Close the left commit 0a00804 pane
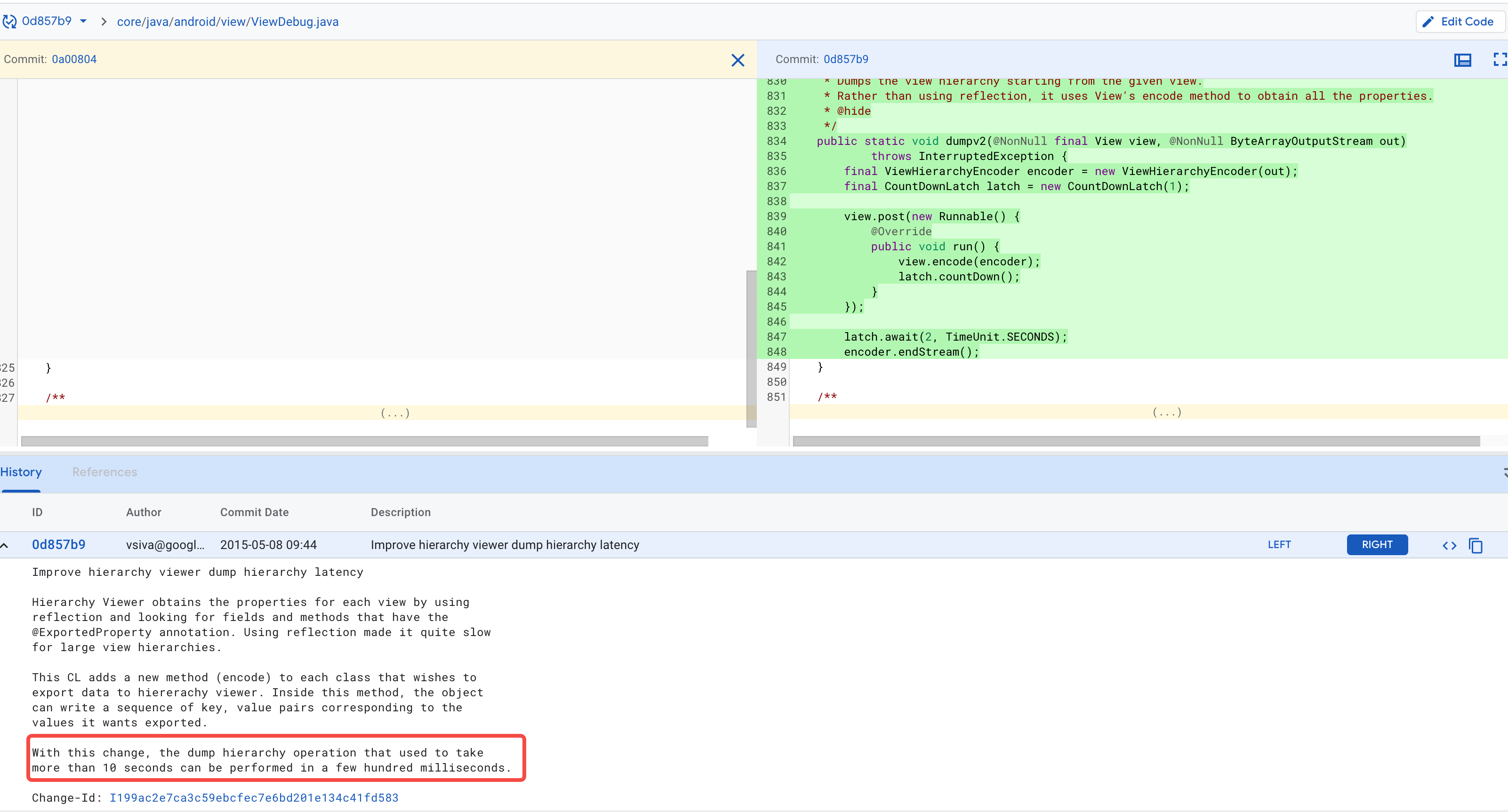Screen dimensions: 1508x812 [738, 60]
